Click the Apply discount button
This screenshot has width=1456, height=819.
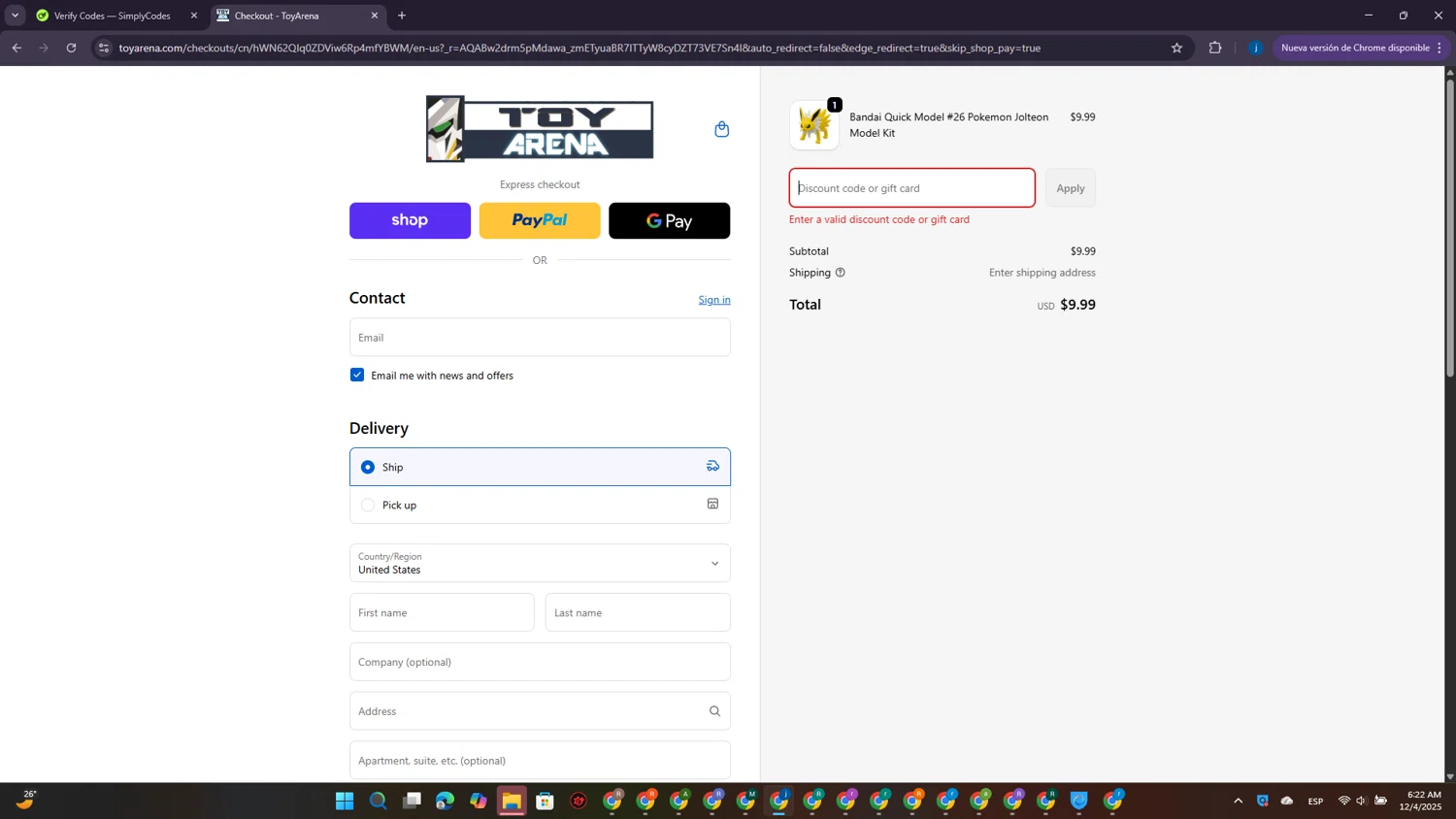pos(1071,188)
